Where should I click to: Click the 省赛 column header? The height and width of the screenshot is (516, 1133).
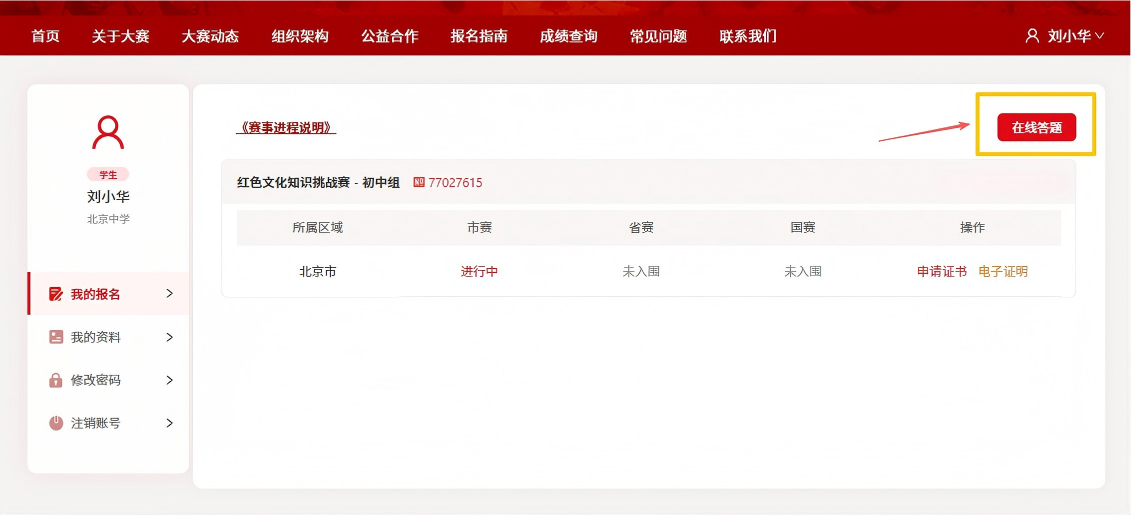click(x=641, y=228)
